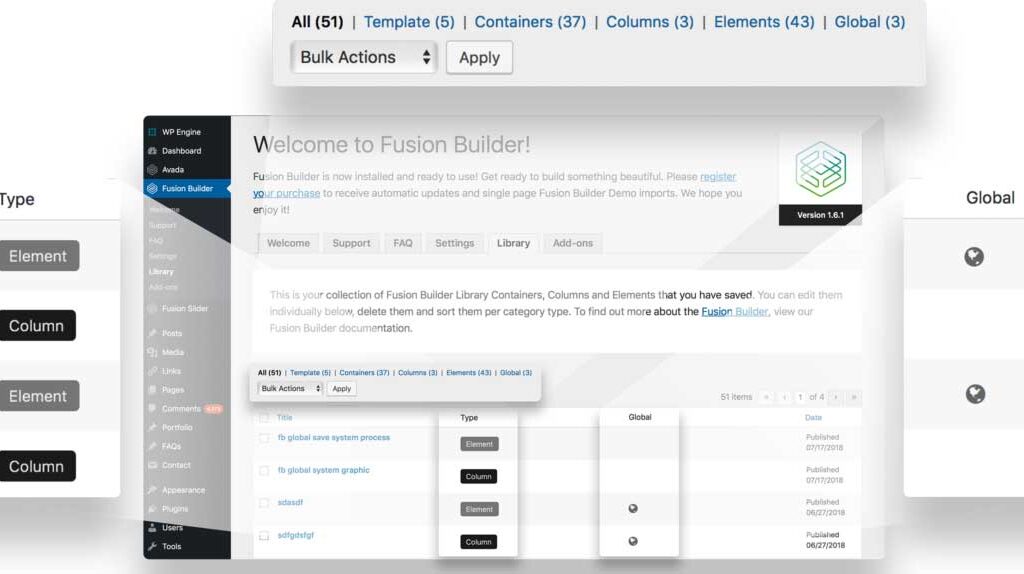
Task: Click the Appearance brush icon
Action: [152, 490]
